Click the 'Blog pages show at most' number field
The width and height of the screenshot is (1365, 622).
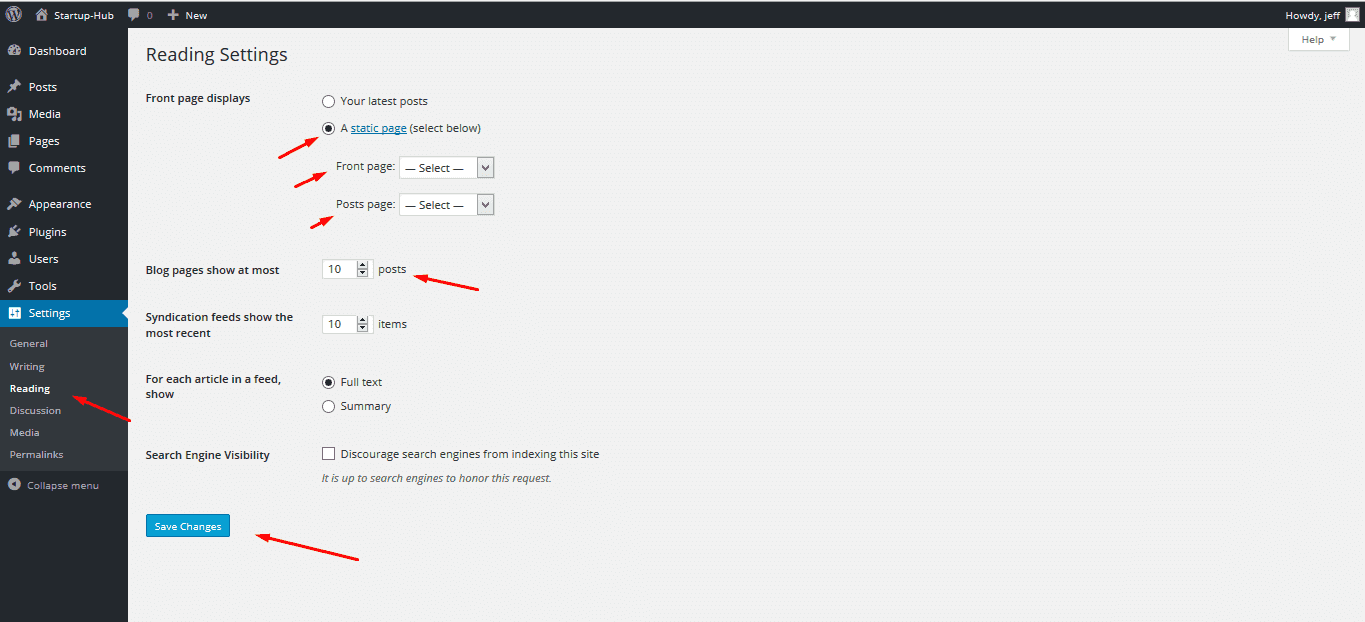(x=339, y=269)
